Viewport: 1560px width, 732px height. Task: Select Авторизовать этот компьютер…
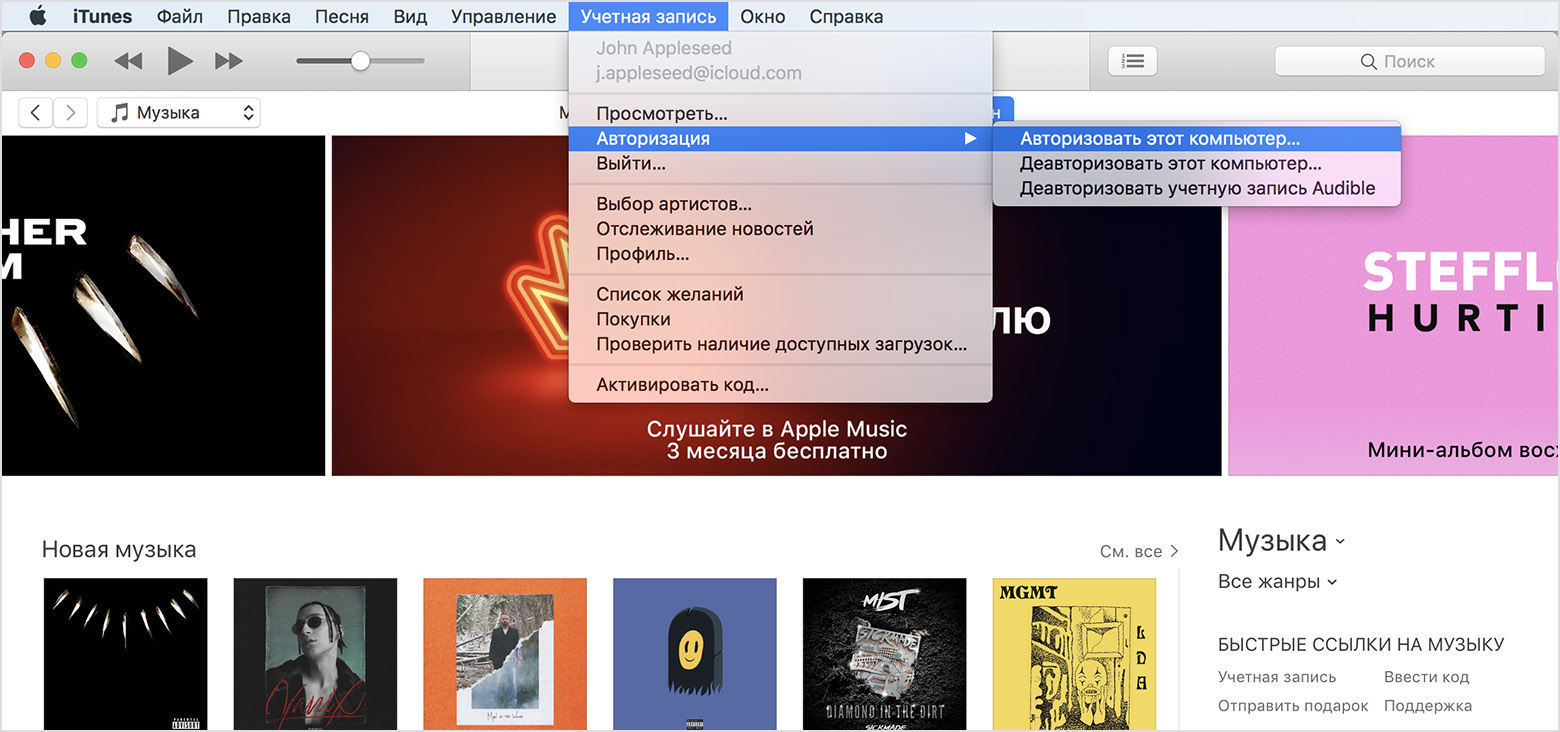(x=1197, y=139)
